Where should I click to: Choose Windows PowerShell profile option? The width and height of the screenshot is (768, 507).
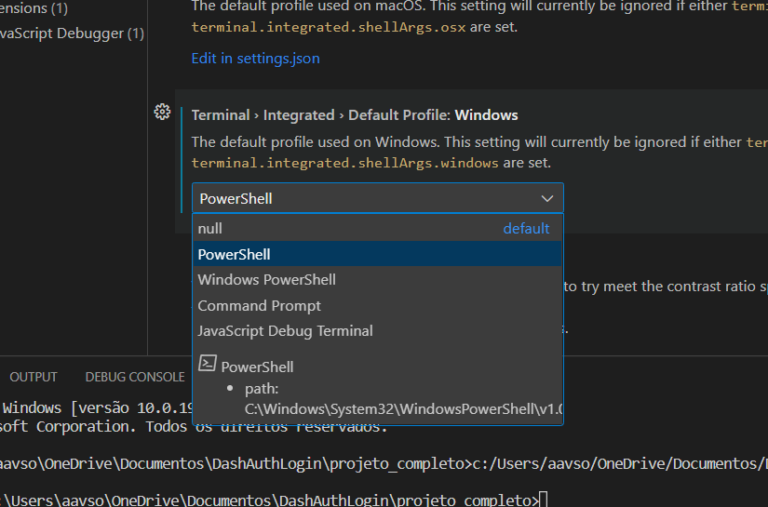(378, 279)
